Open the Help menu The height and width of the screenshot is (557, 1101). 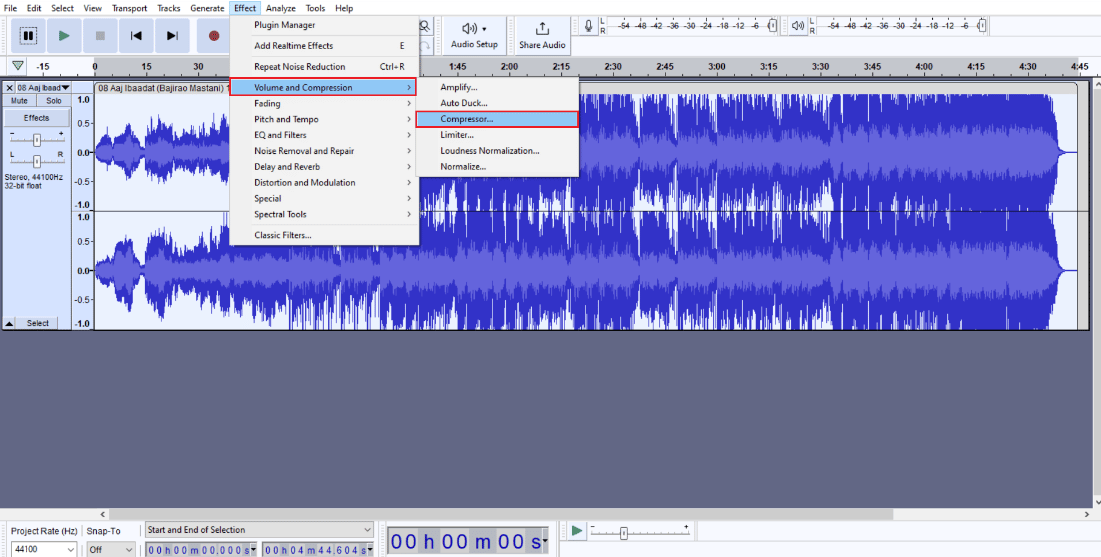[x=344, y=8]
